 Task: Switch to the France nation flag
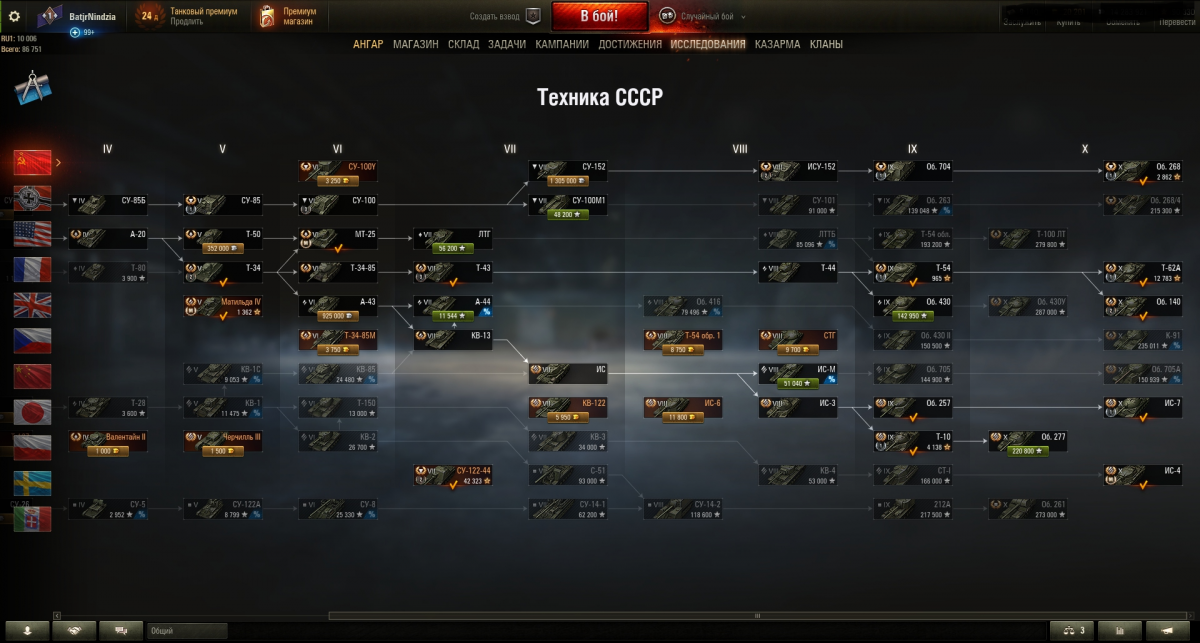pos(32,268)
